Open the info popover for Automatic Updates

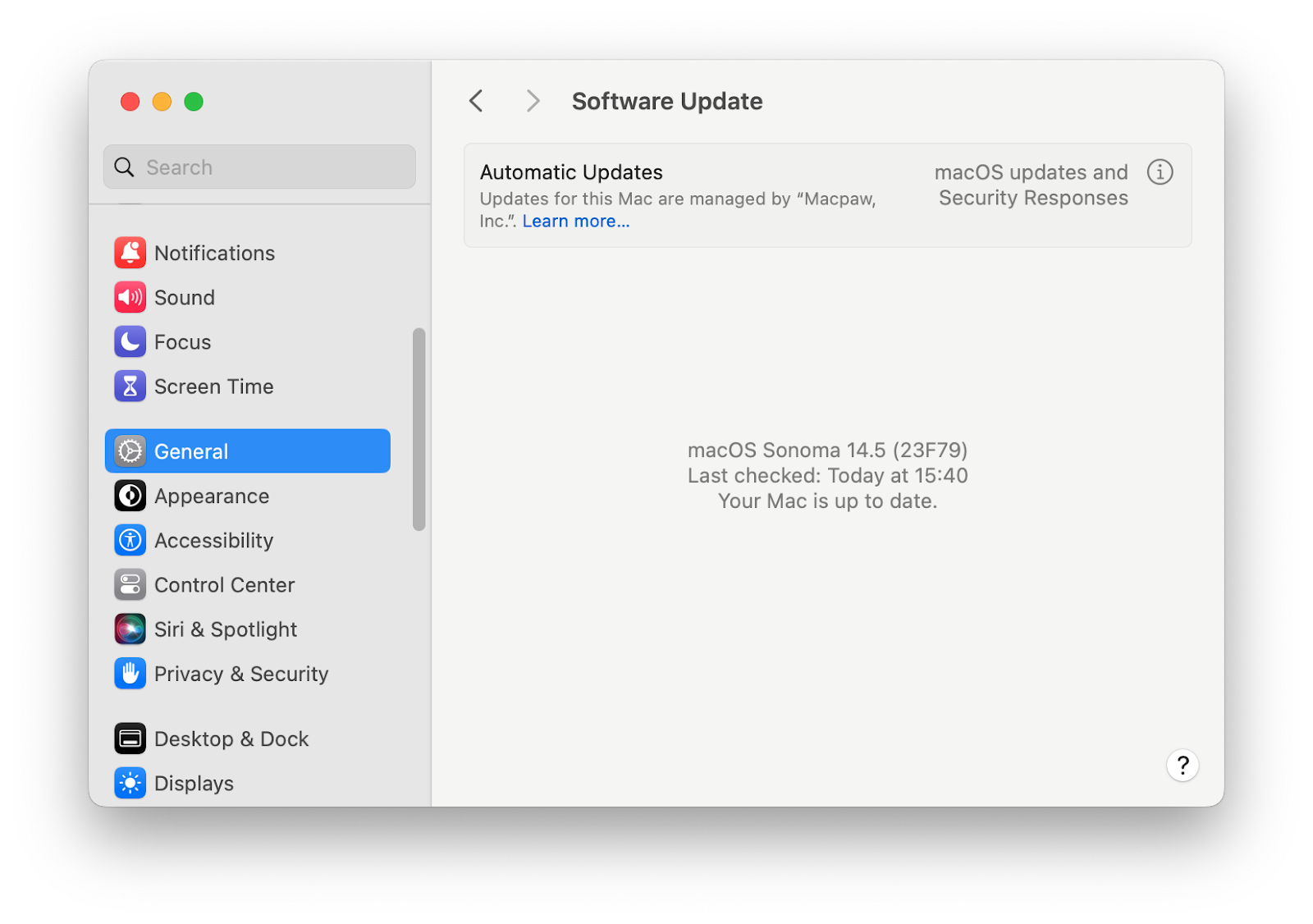[x=1160, y=172]
